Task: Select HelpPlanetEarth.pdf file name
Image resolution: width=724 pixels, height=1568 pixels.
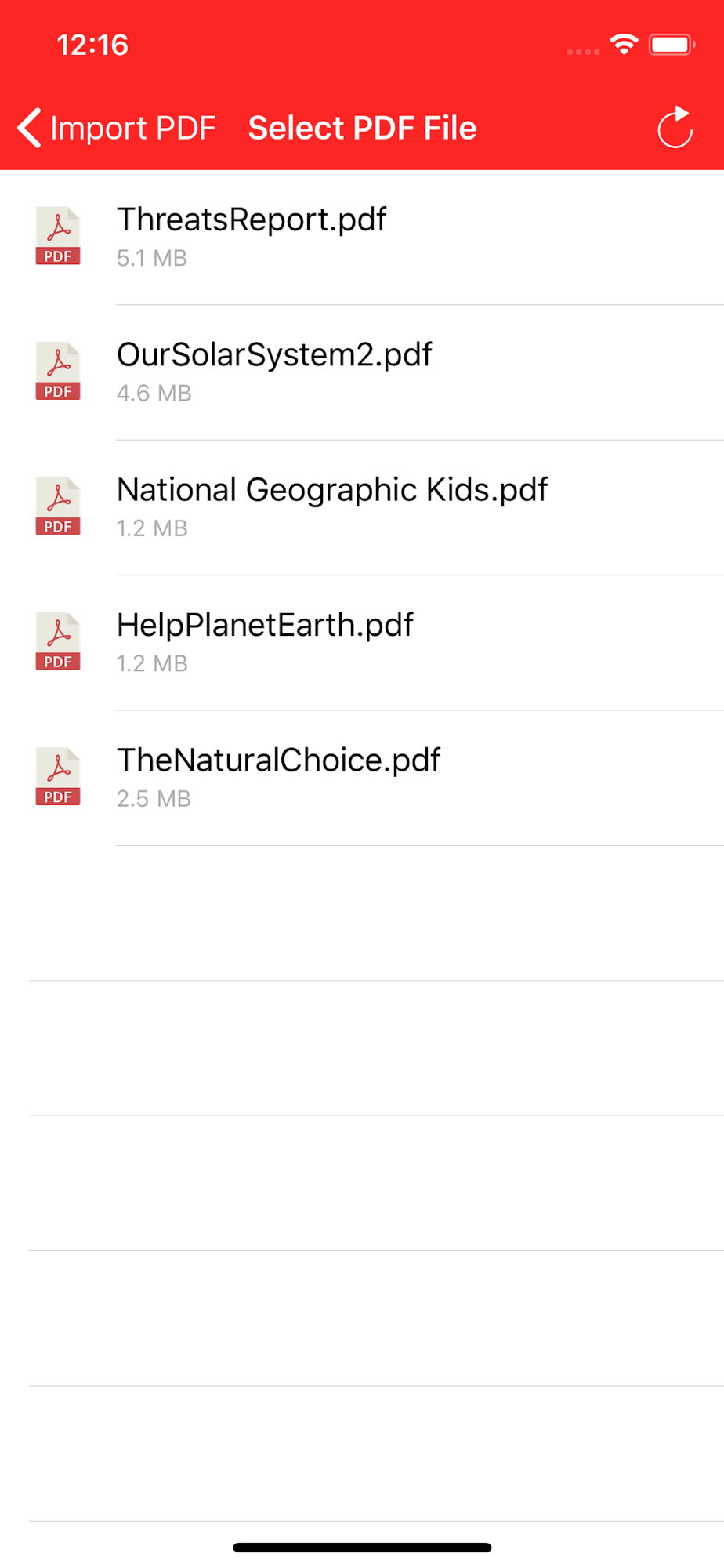Action: [265, 625]
